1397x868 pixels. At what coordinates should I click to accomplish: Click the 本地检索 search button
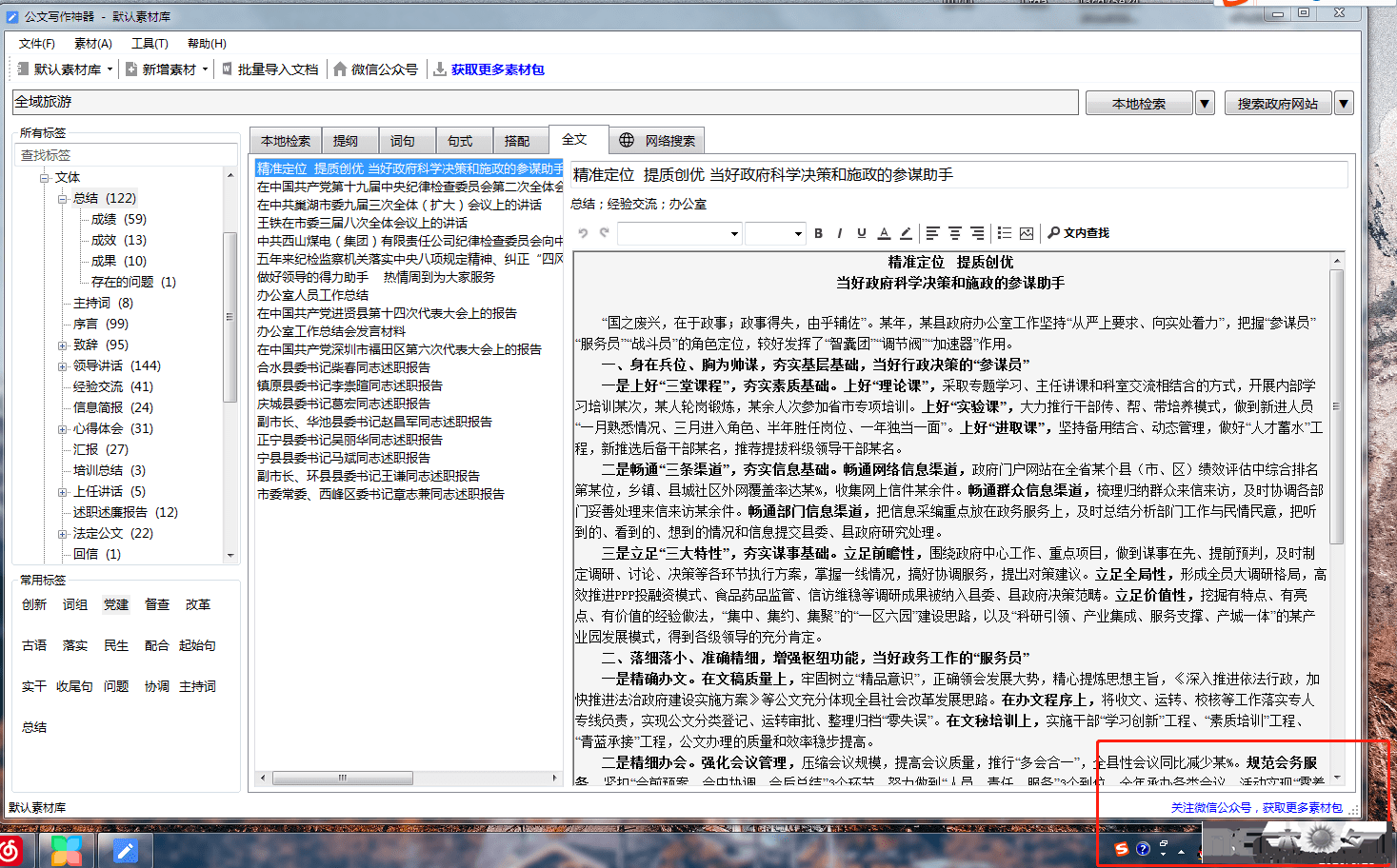coord(1139,104)
